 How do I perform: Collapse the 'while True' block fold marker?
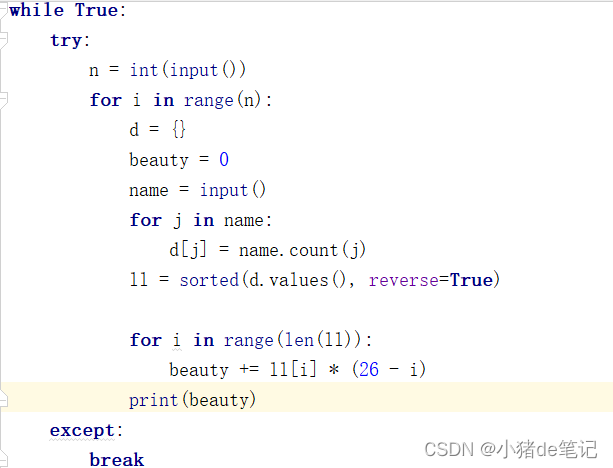[3, 10]
